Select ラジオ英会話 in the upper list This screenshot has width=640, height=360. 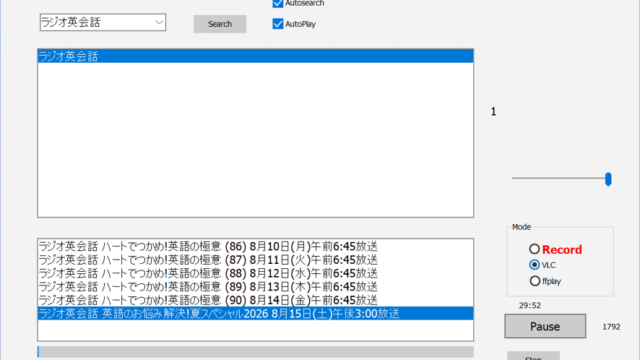(256, 56)
